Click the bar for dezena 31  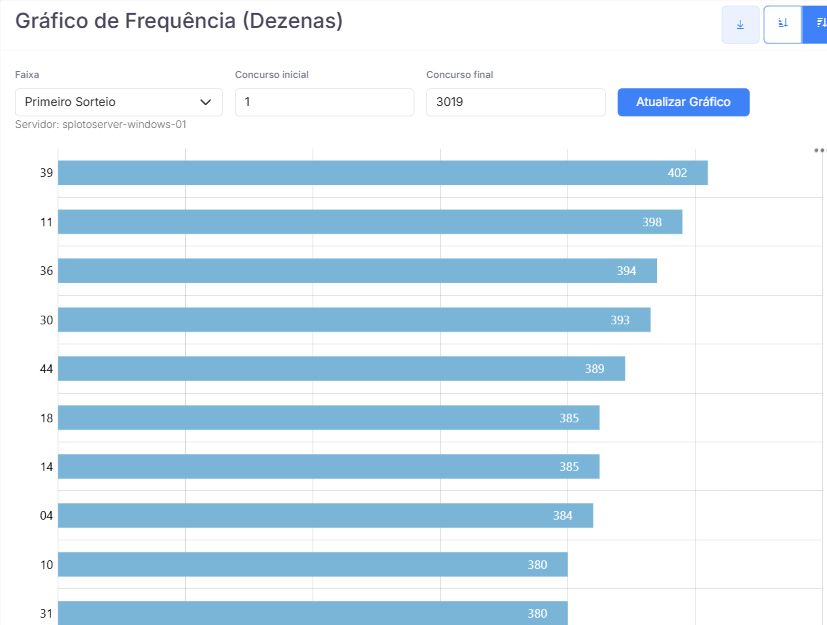click(313, 613)
